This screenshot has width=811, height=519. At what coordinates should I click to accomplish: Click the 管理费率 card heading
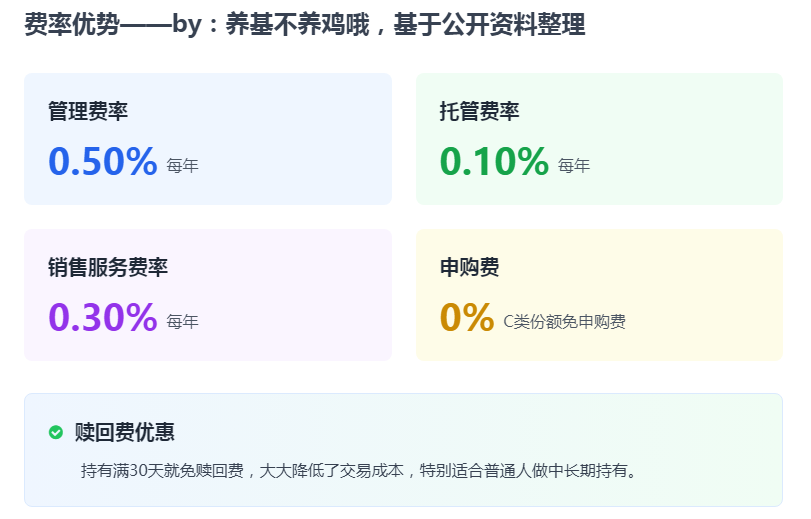point(88,111)
